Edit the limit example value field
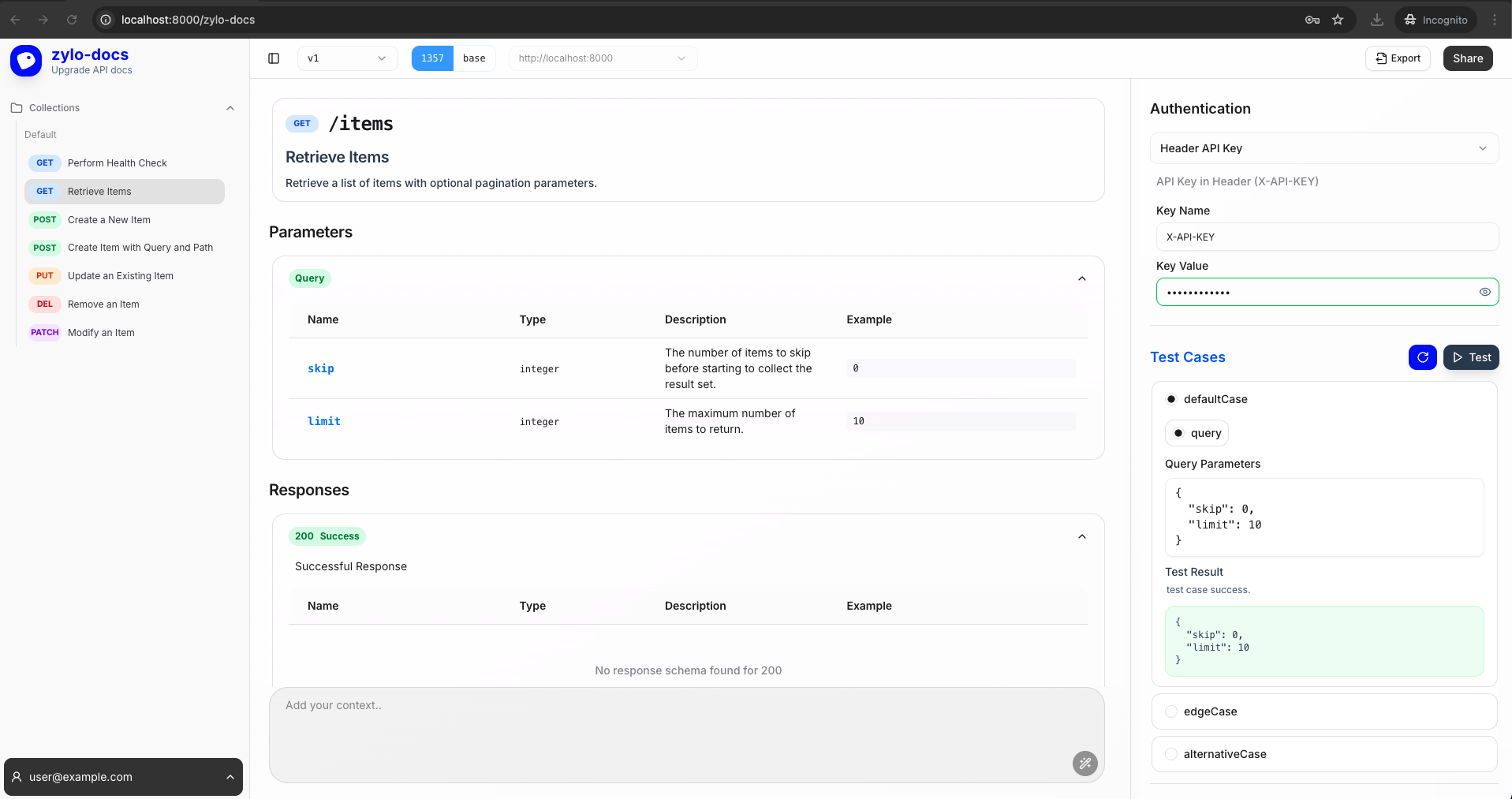This screenshot has width=1512, height=799. pyautogui.click(x=961, y=421)
